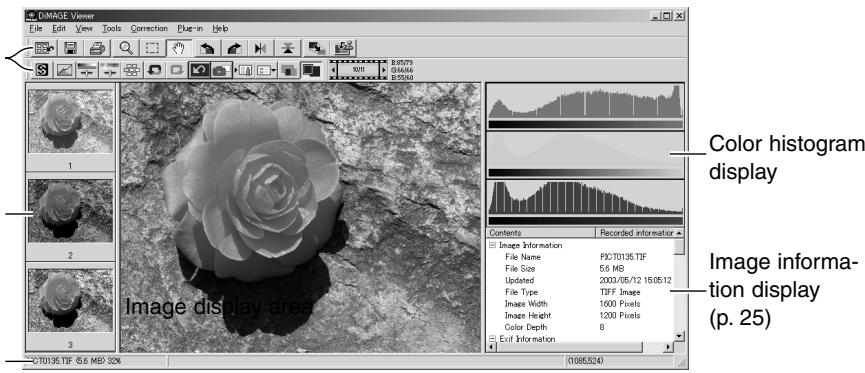Select snapshot thumbnail 1
865x373 pixels.
coord(70,121)
